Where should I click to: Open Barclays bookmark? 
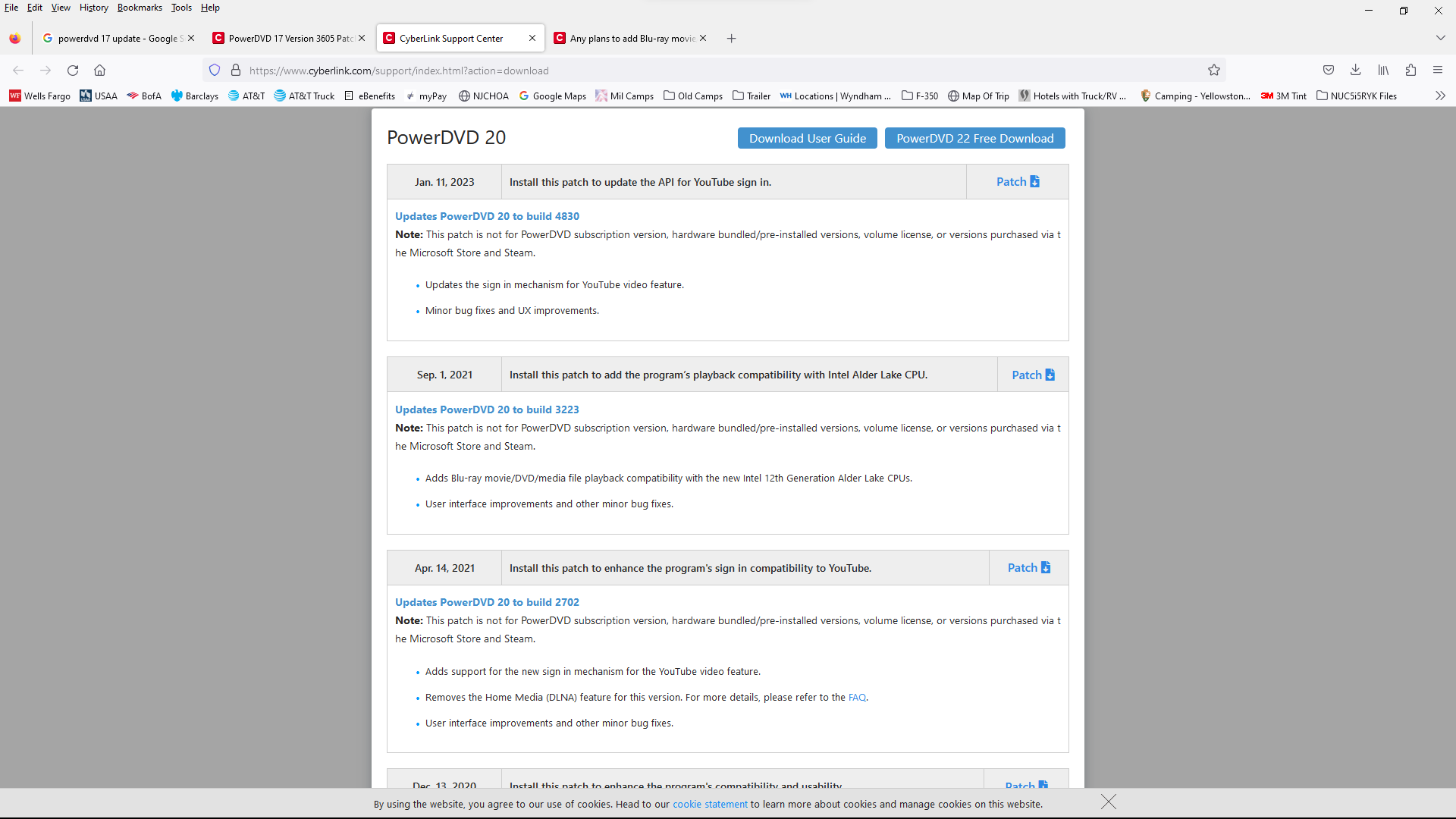(195, 96)
